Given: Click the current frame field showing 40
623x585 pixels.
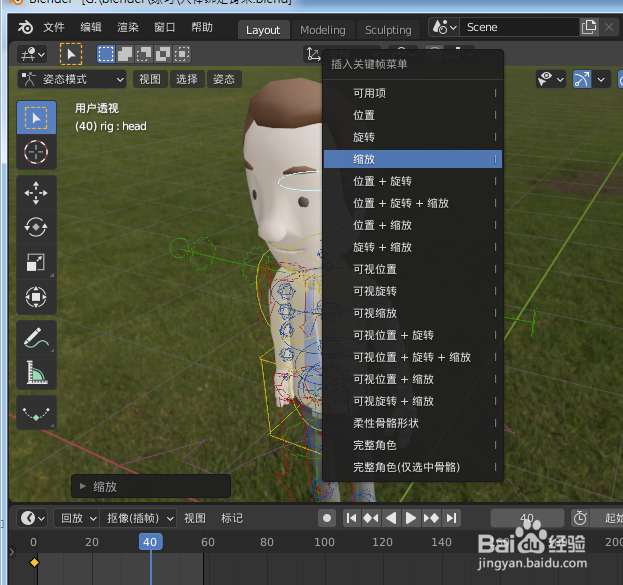Looking at the screenshot, I should point(527,518).
